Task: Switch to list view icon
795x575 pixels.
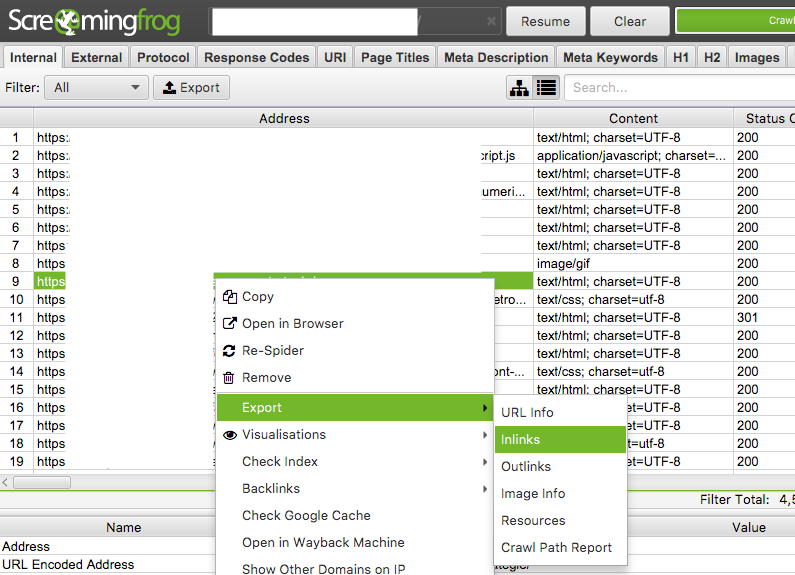Action: tap(545, 88)
